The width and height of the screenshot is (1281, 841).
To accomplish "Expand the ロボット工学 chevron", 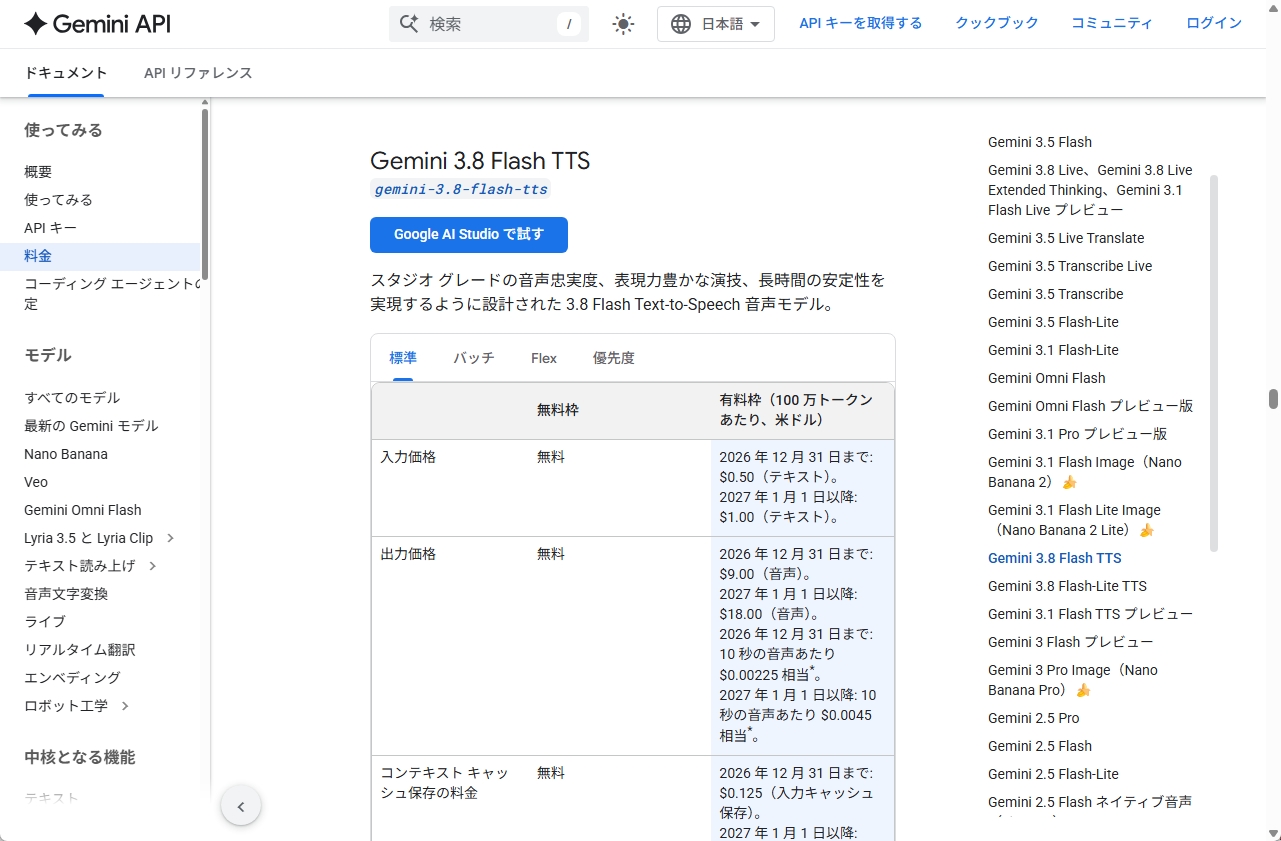I will point(125,706).
